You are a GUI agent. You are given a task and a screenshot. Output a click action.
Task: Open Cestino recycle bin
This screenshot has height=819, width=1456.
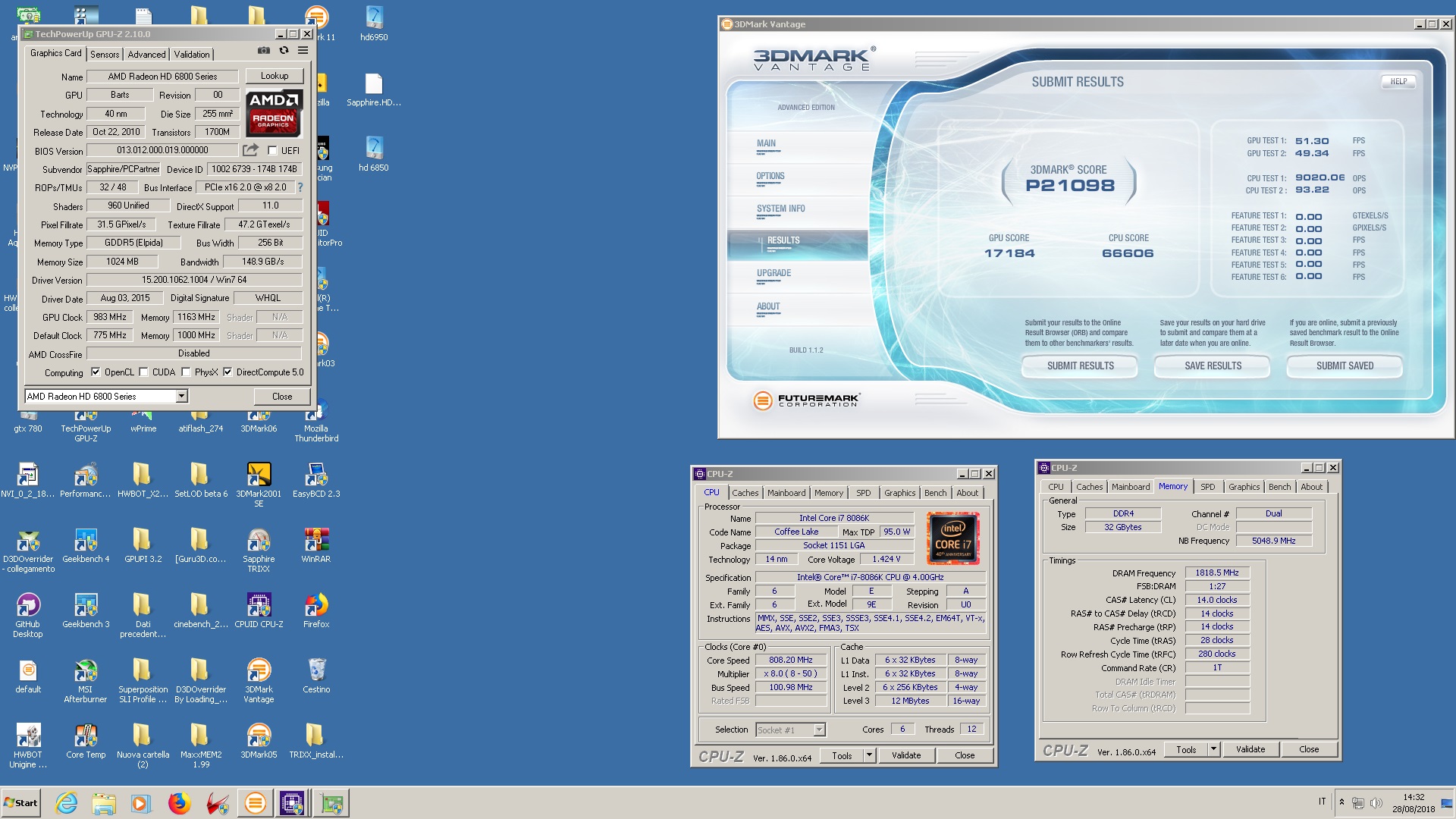pos(316,676)
